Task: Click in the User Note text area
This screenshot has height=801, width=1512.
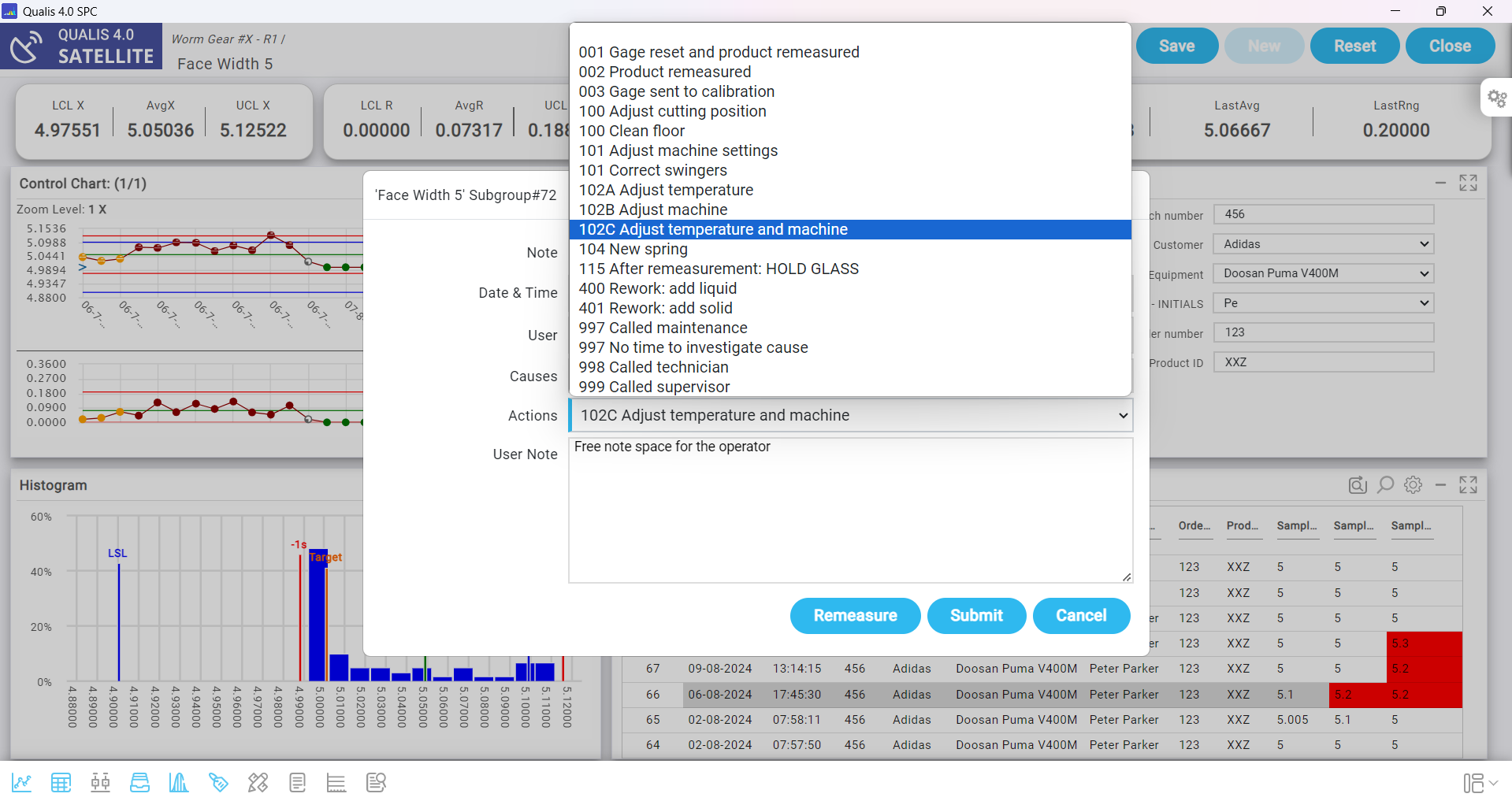Action: pos(850,510)
